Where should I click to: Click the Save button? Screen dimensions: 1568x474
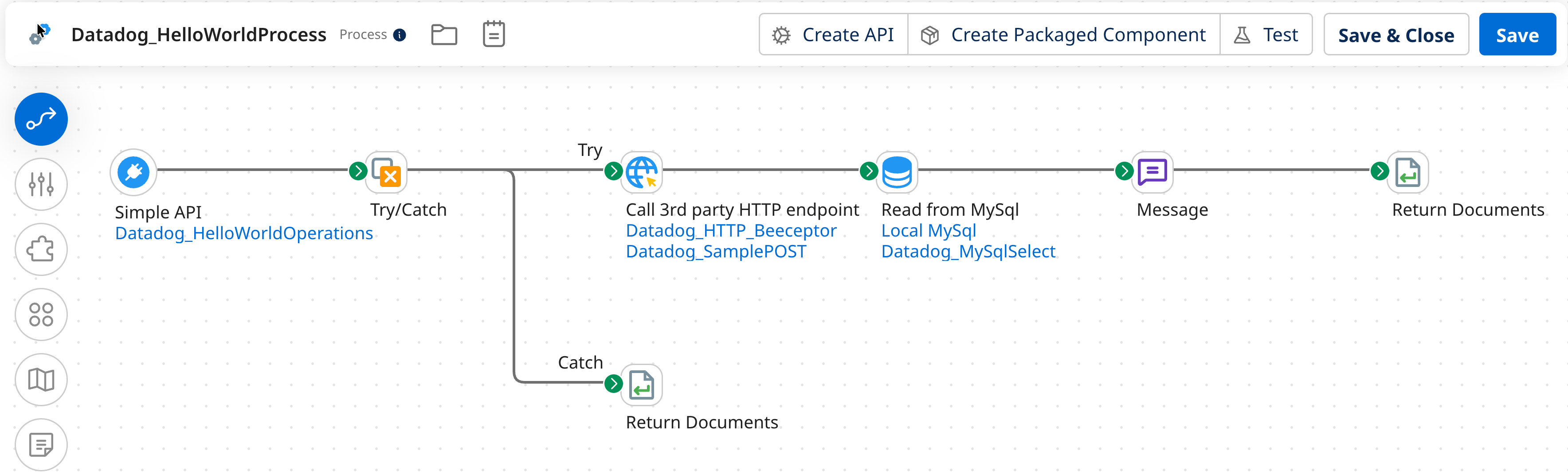click(1517, 34)
